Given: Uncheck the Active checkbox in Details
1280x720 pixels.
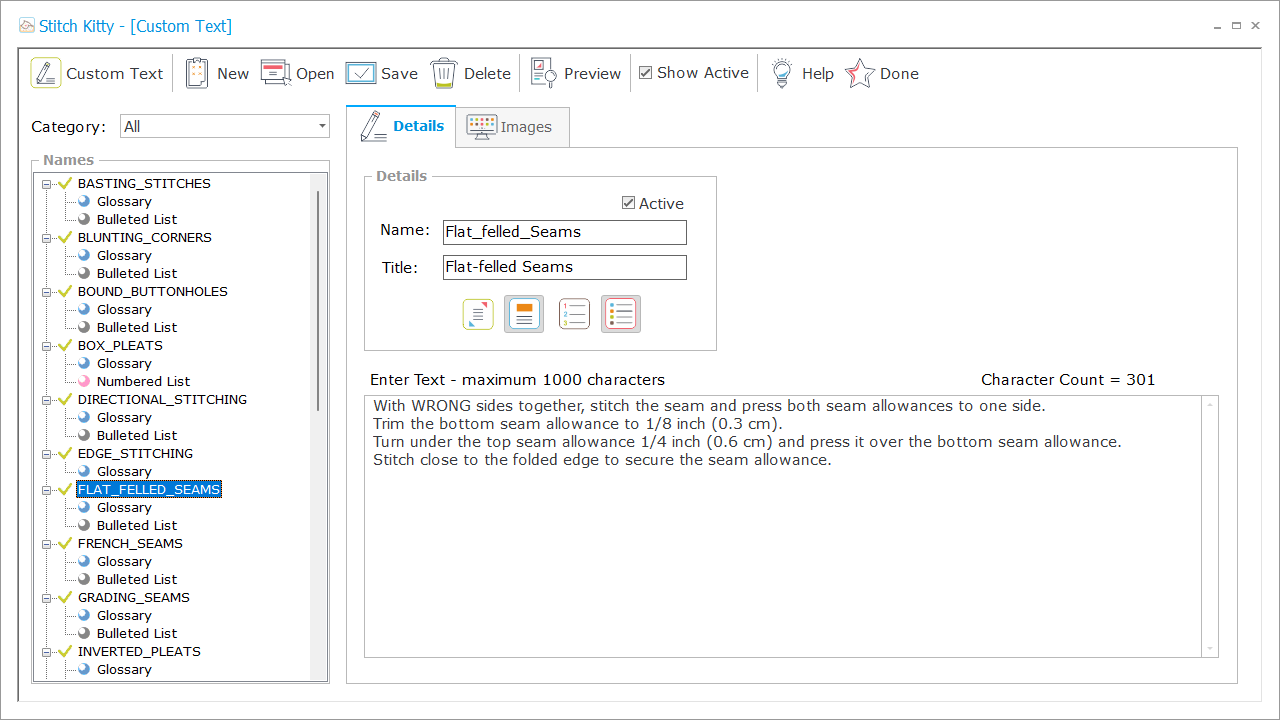Looking at the screenshot, I should pyautogui.click(x=629, y=203).
